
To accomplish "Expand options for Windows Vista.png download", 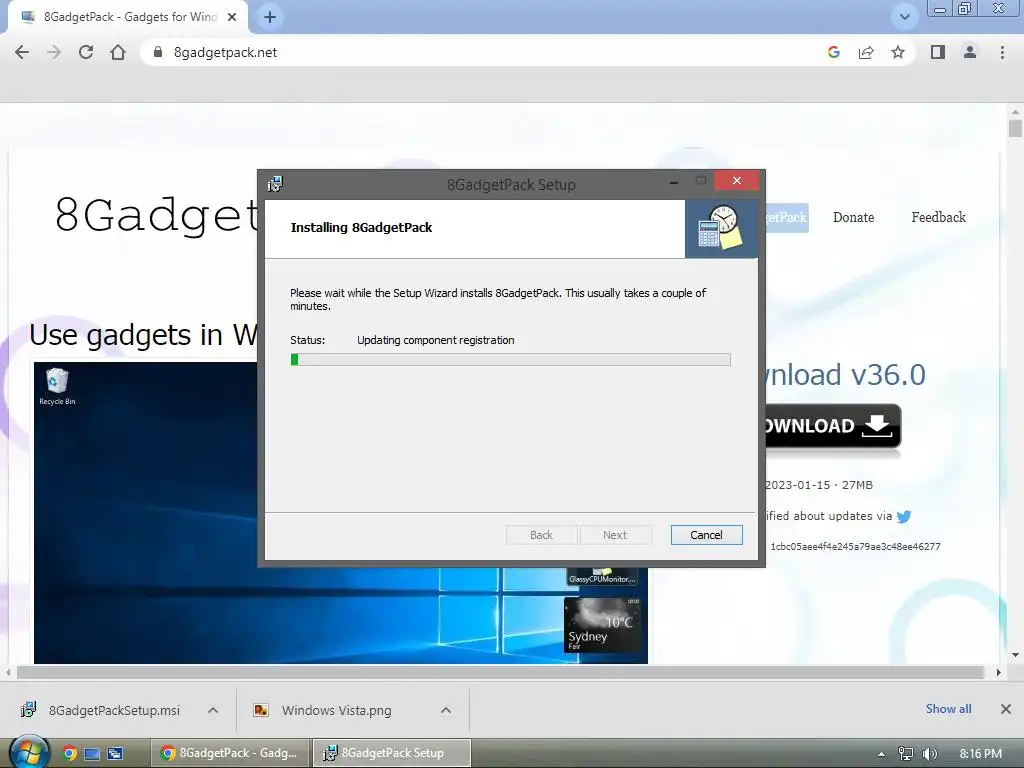I will point(446,710).
